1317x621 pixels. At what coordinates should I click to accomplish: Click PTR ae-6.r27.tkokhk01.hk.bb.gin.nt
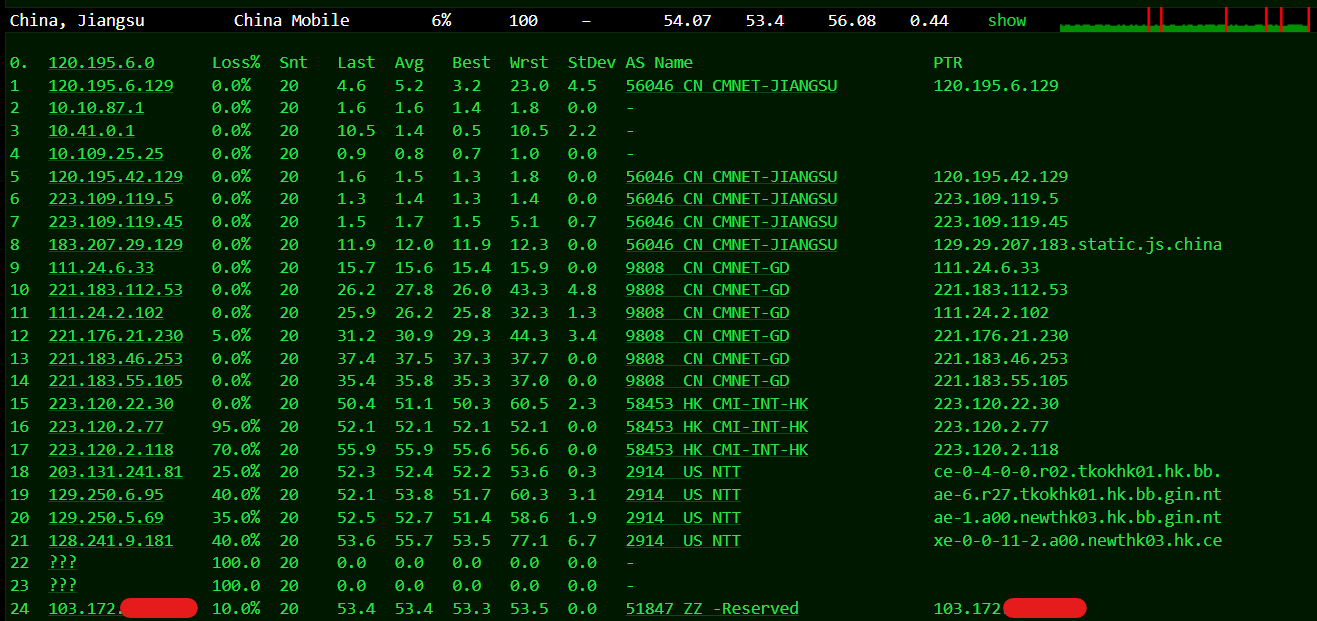[x=1078, y=495]
